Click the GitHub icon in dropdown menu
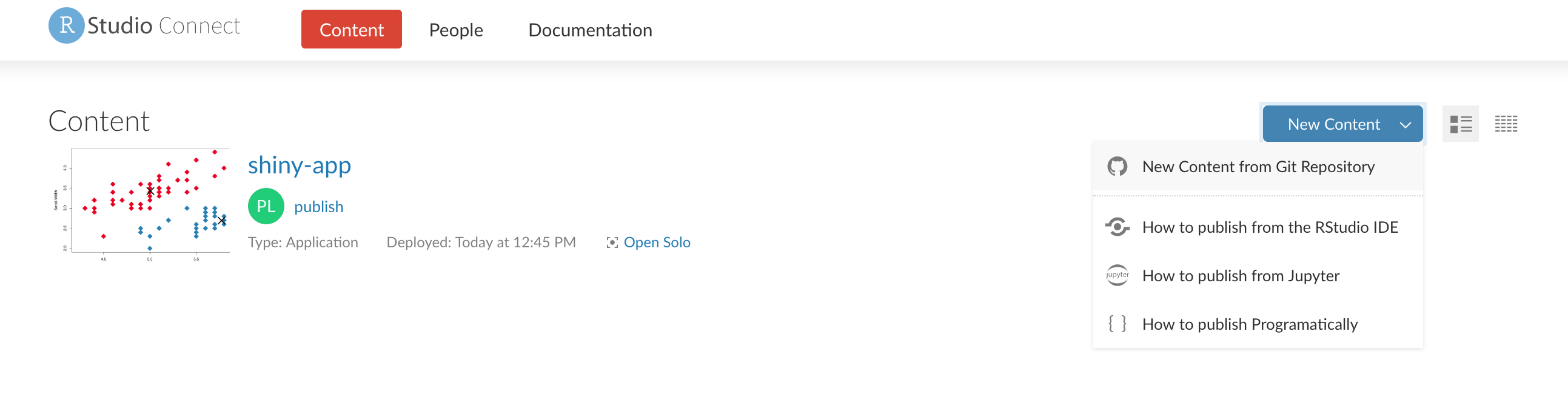1568x394 pixels. click(x=1117, y=167)
